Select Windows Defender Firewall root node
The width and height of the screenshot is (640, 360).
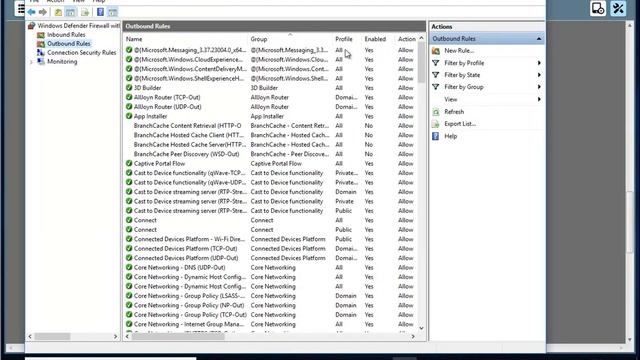coord(78,26)
